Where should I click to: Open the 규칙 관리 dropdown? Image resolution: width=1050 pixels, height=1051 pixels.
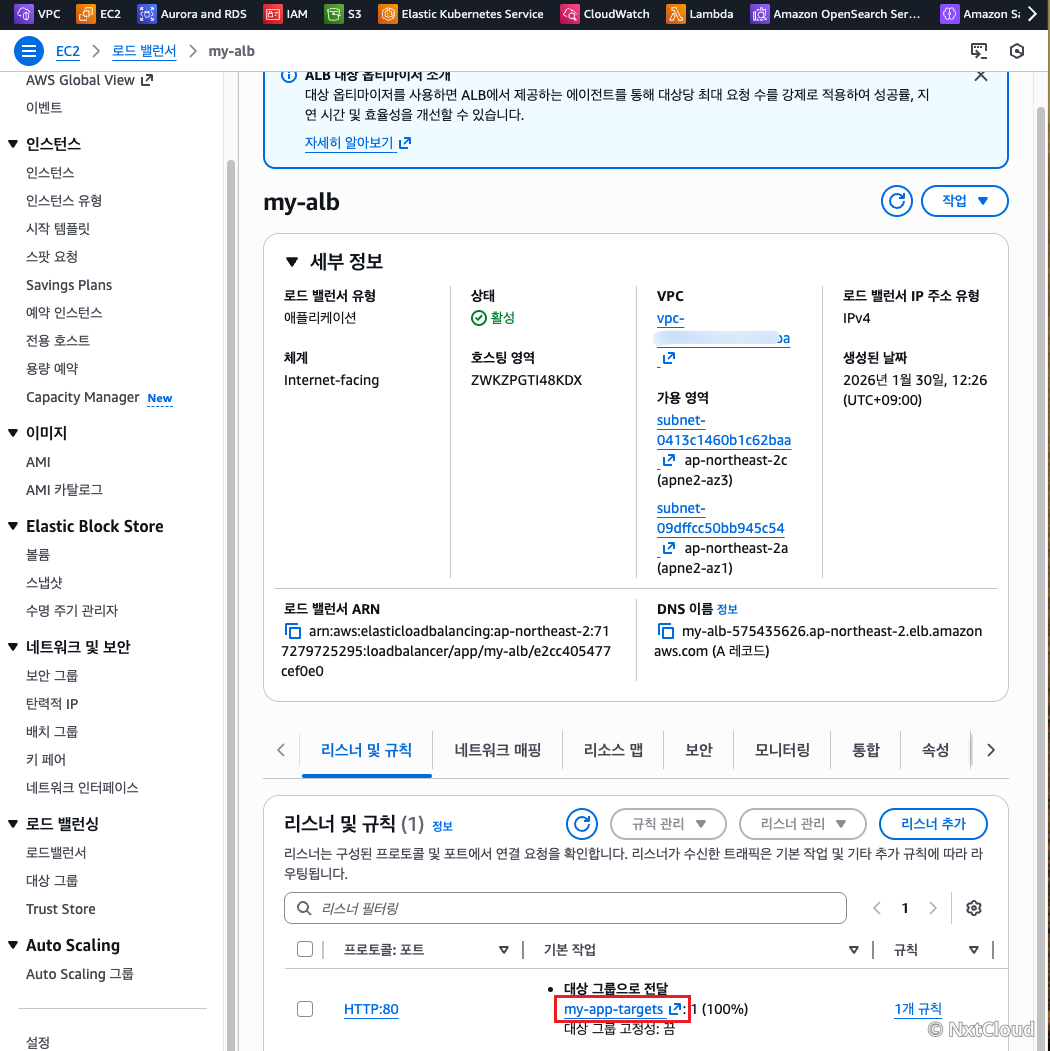pos(668,824)
